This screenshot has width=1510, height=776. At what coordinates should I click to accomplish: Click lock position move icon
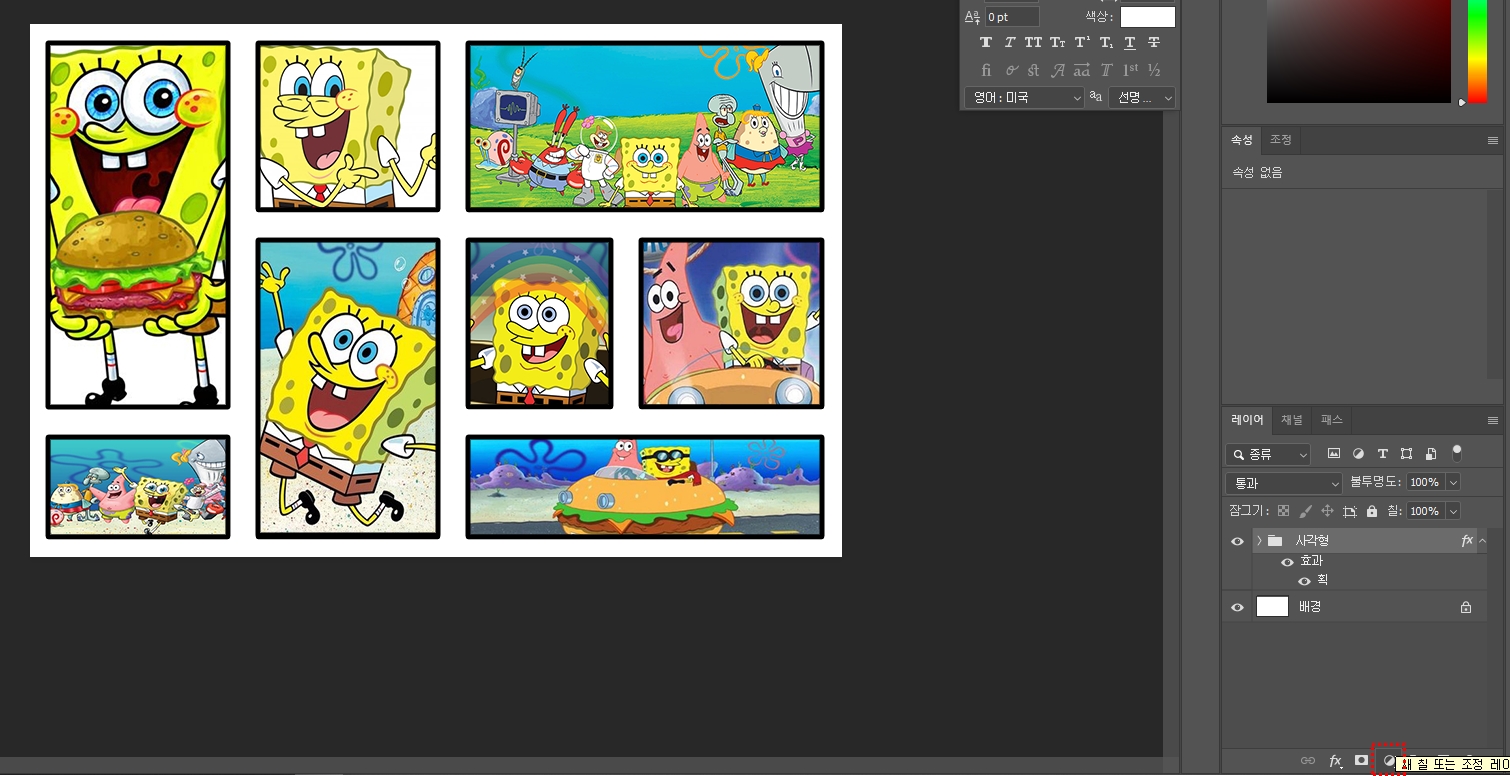[1327, 511]
